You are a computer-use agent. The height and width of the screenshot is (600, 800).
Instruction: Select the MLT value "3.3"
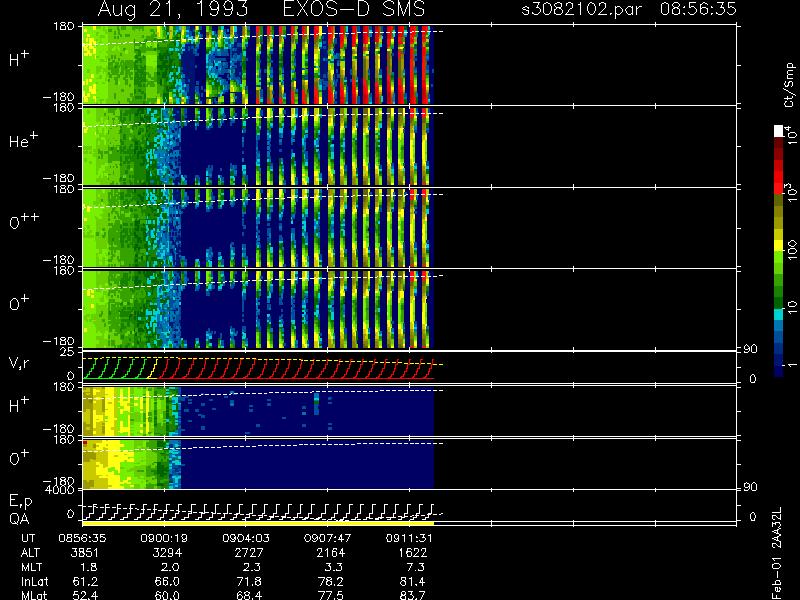coord(333,567)
